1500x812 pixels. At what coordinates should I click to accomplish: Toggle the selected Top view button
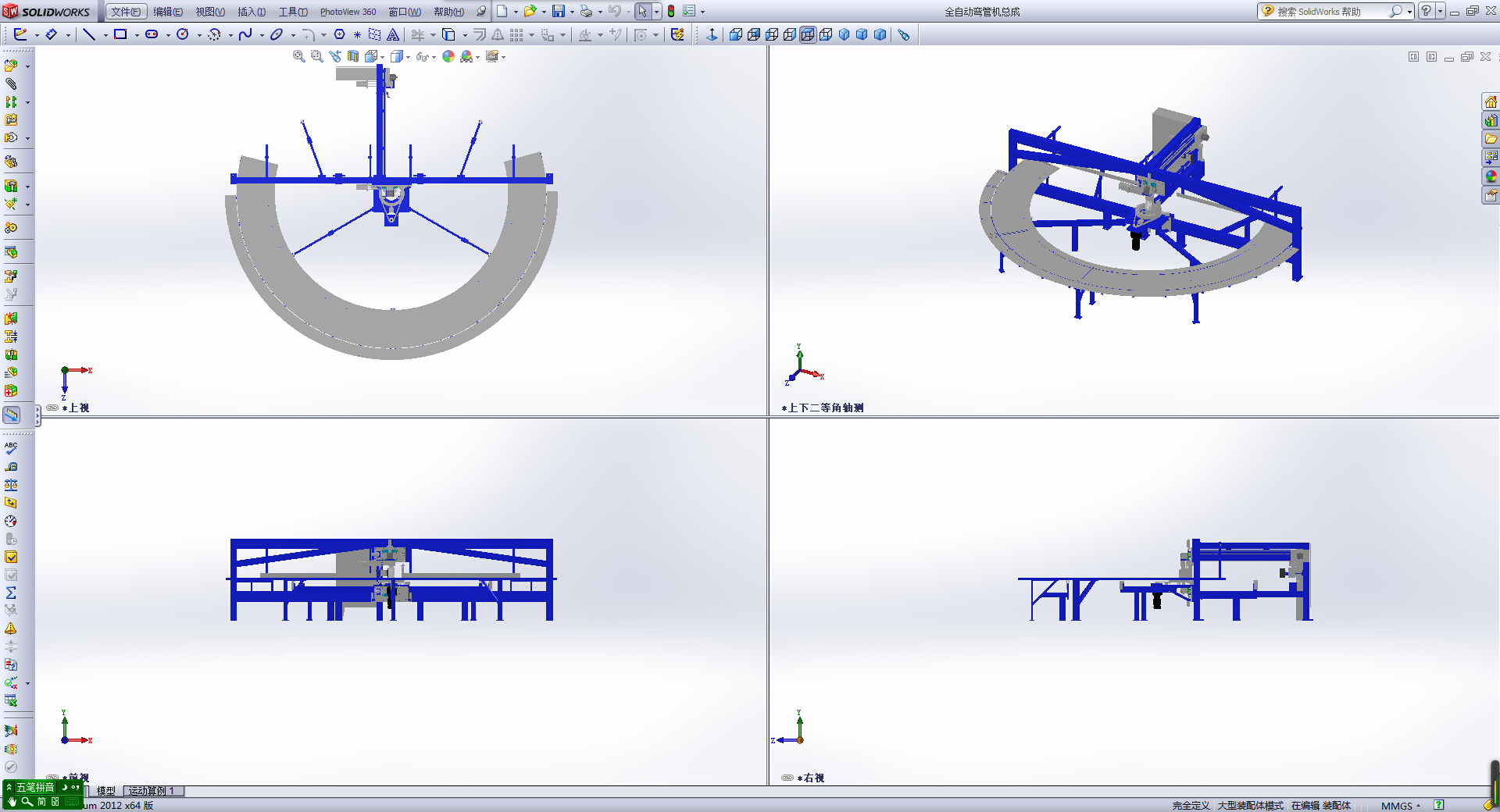pos(808,34)
